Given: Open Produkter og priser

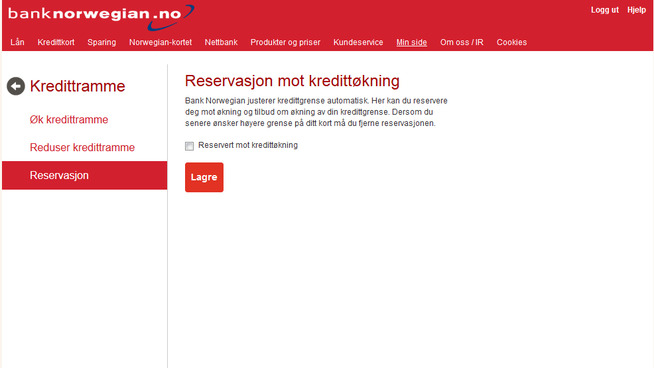Looking at the screenshot, I should (285, 43).
